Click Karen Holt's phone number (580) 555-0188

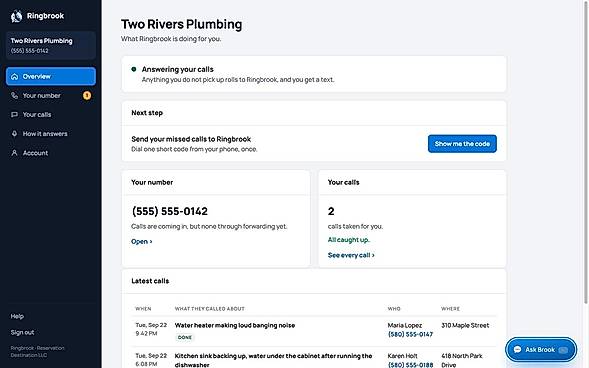[410, 365]
